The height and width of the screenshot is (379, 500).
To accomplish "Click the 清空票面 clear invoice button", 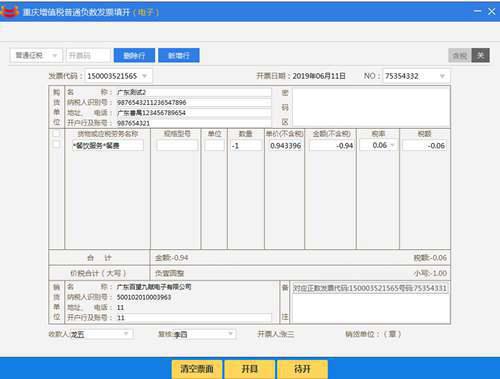I will coord(197,369).
